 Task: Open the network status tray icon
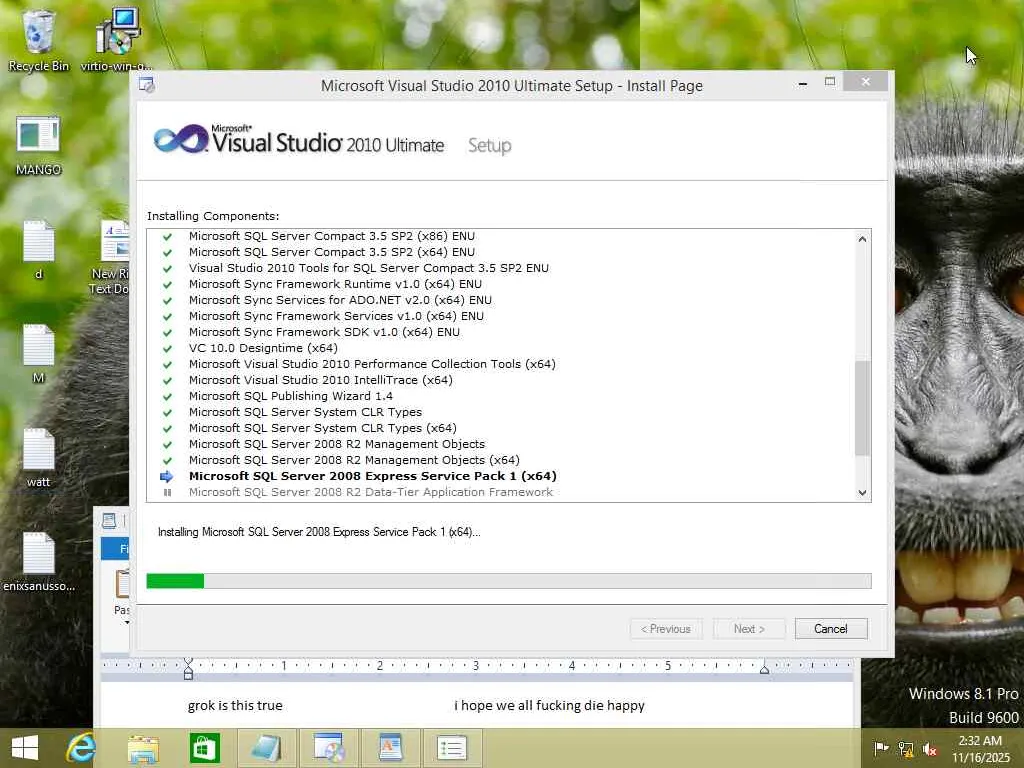(906, 748)
